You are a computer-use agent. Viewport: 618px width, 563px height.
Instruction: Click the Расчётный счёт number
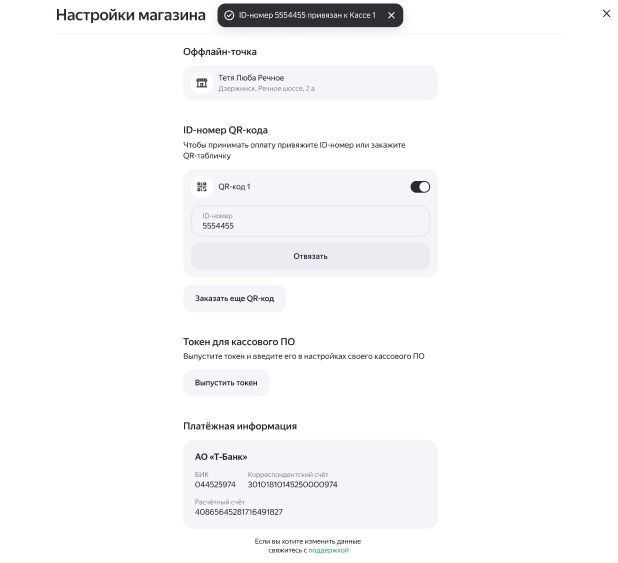tap(239, 511)
